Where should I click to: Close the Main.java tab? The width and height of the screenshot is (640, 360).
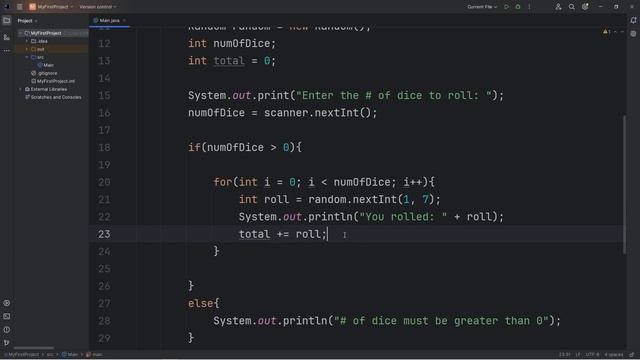[x=124, y=20]
